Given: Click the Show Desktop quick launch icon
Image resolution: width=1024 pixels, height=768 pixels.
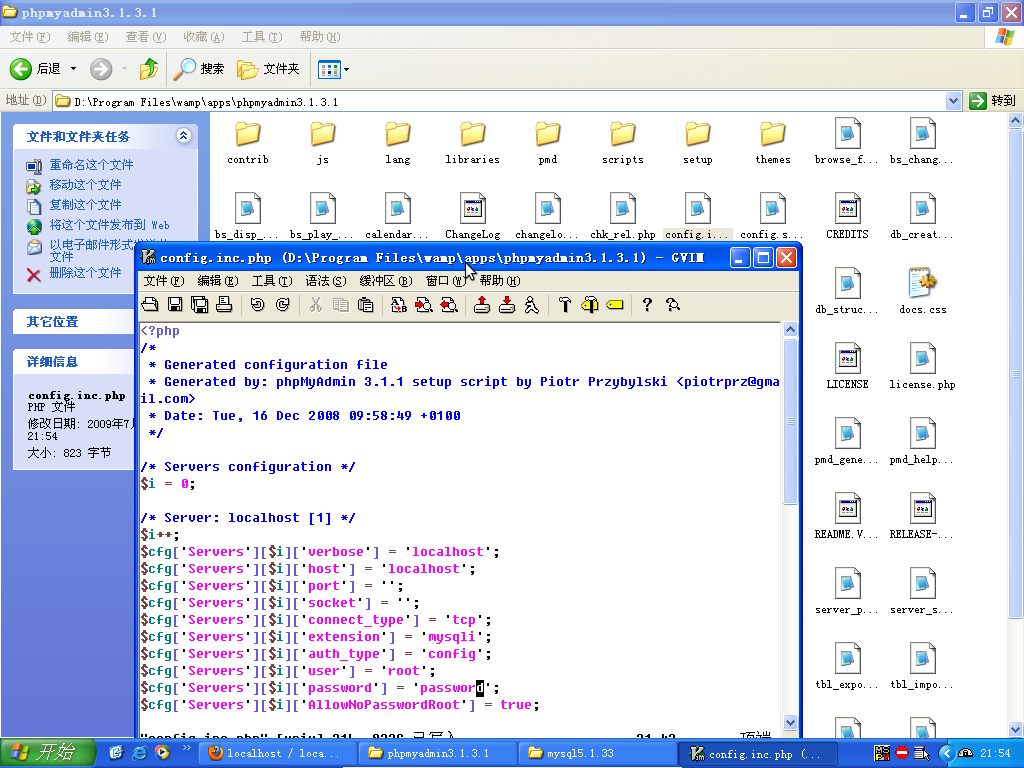Looking at the screenshot, I should (x=116, y=753).
